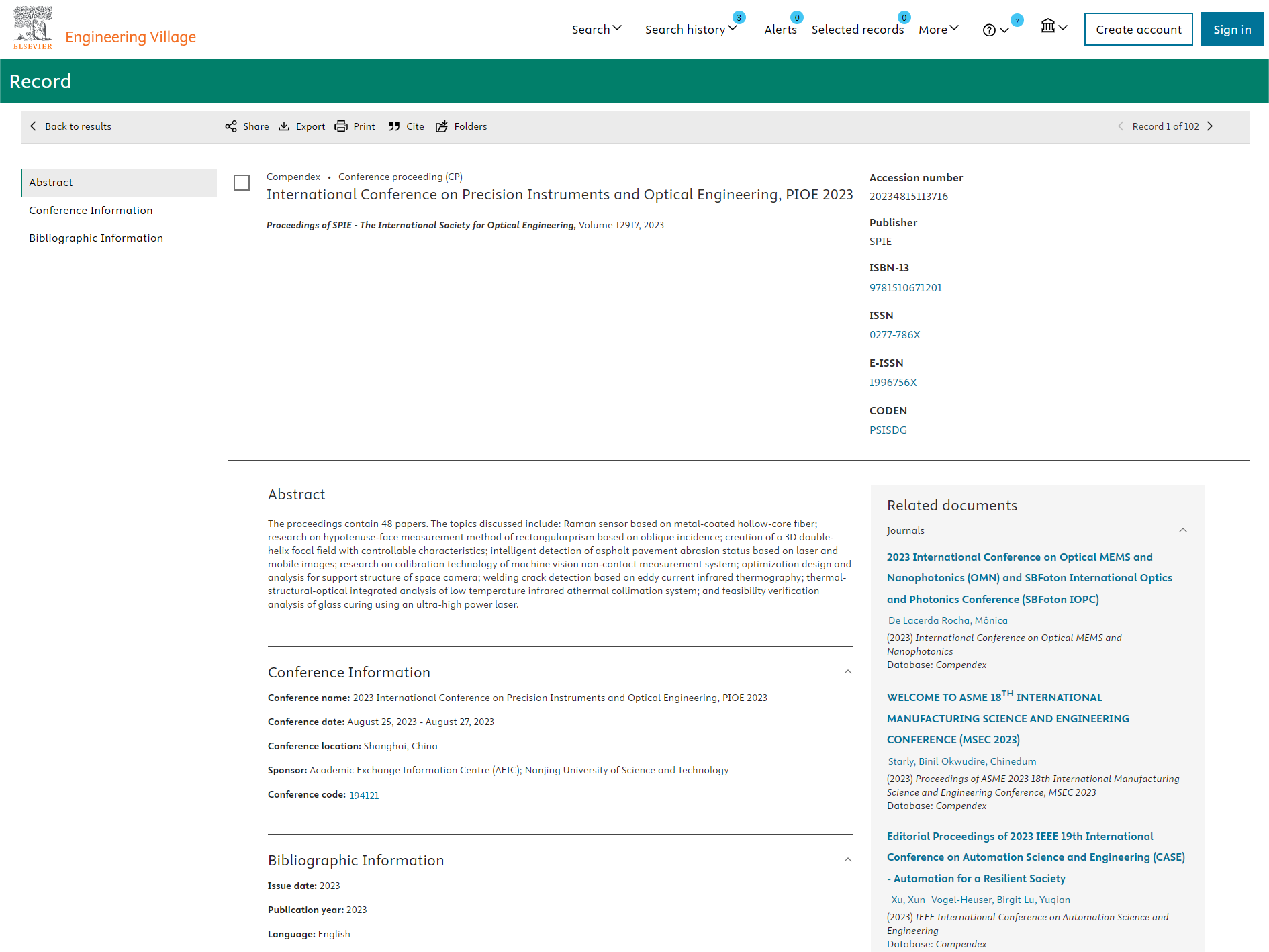Click the Print printer icon
The width and height of the screenshot is (1269, 952).
(x=341, y=126)
